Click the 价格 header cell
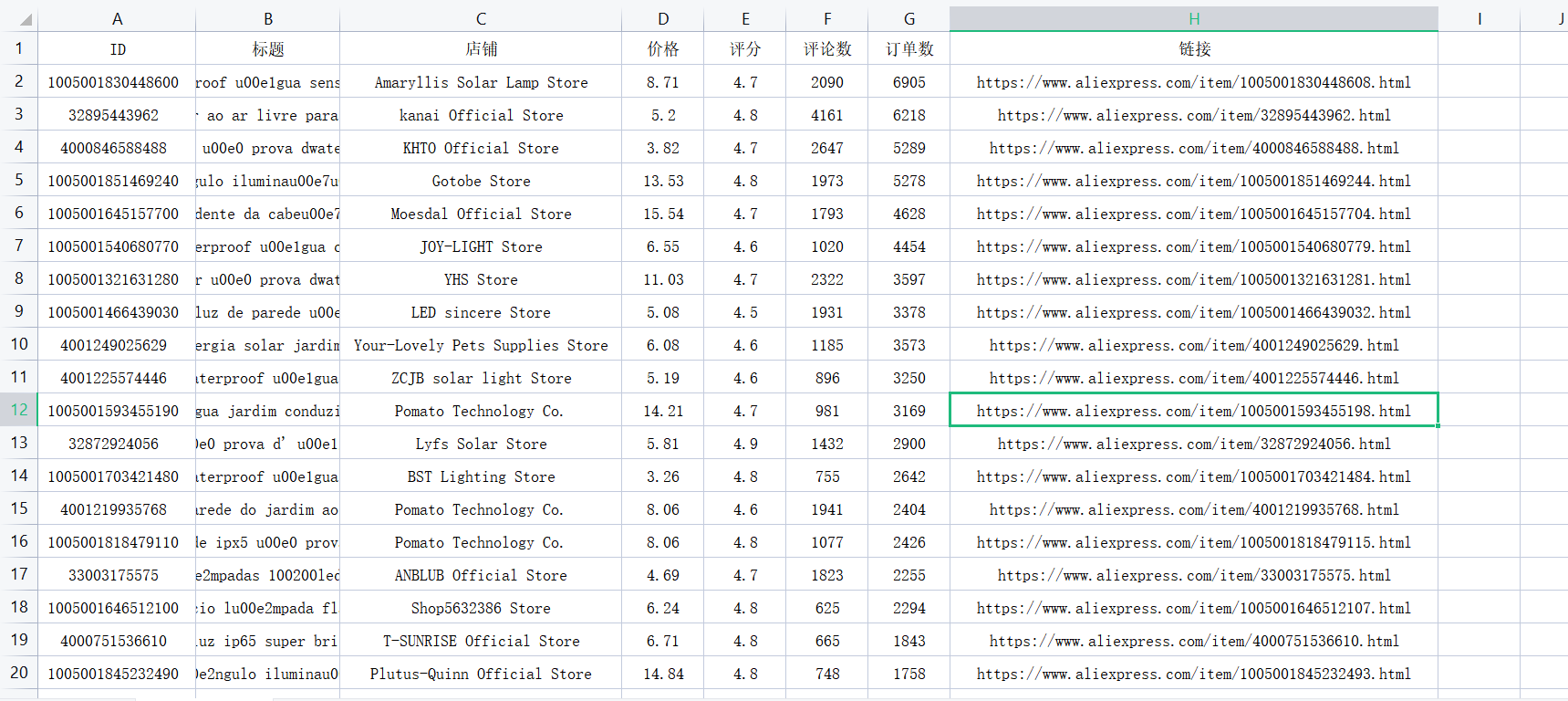 663,48
